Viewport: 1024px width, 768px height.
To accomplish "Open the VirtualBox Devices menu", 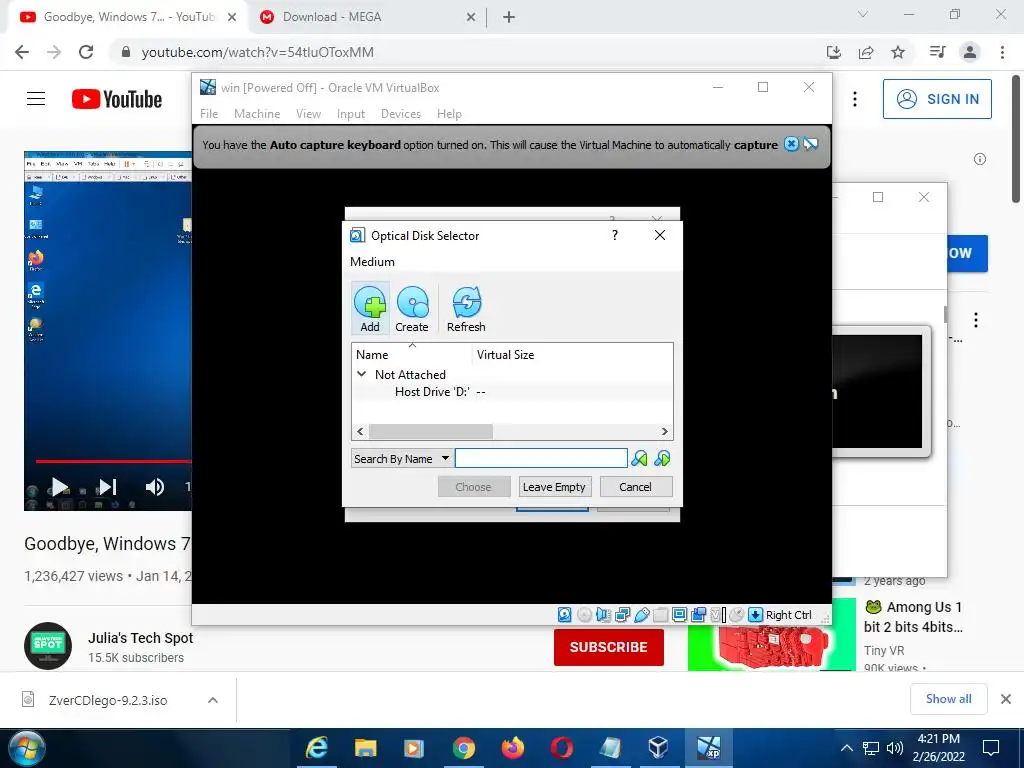I will click(401, 114).
